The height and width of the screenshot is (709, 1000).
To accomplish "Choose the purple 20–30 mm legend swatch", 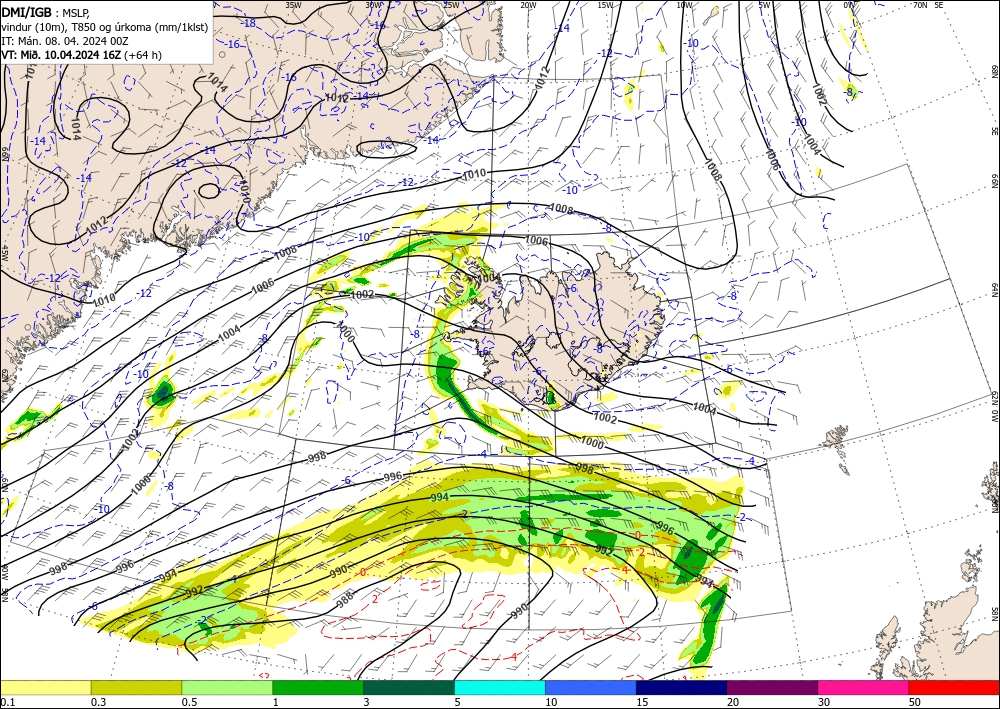I will coord(772,687).
